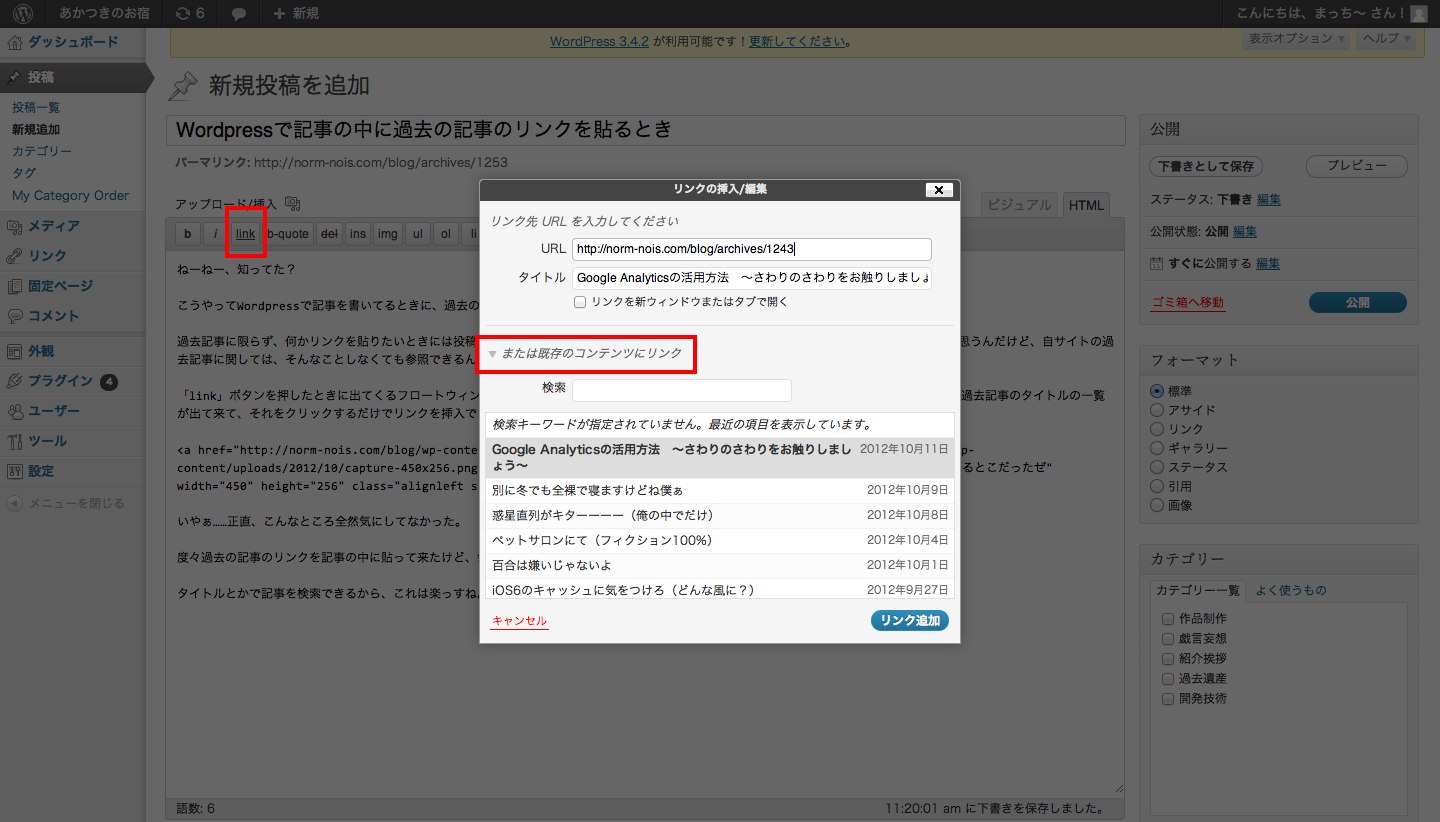Click the user avatar in top right
The height and width of the screenshot is (822, 1440).
tap(1419, 14)
